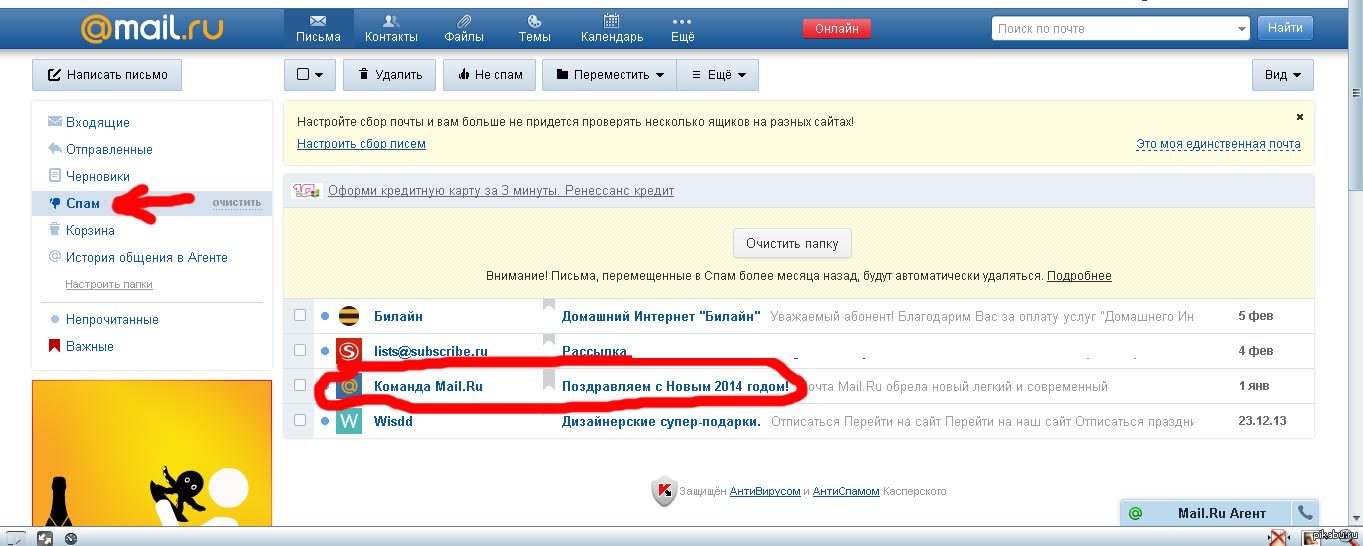Screen dimensions: 1363x546
Task: Click the Найти search button
Action: click(1285, 28)
